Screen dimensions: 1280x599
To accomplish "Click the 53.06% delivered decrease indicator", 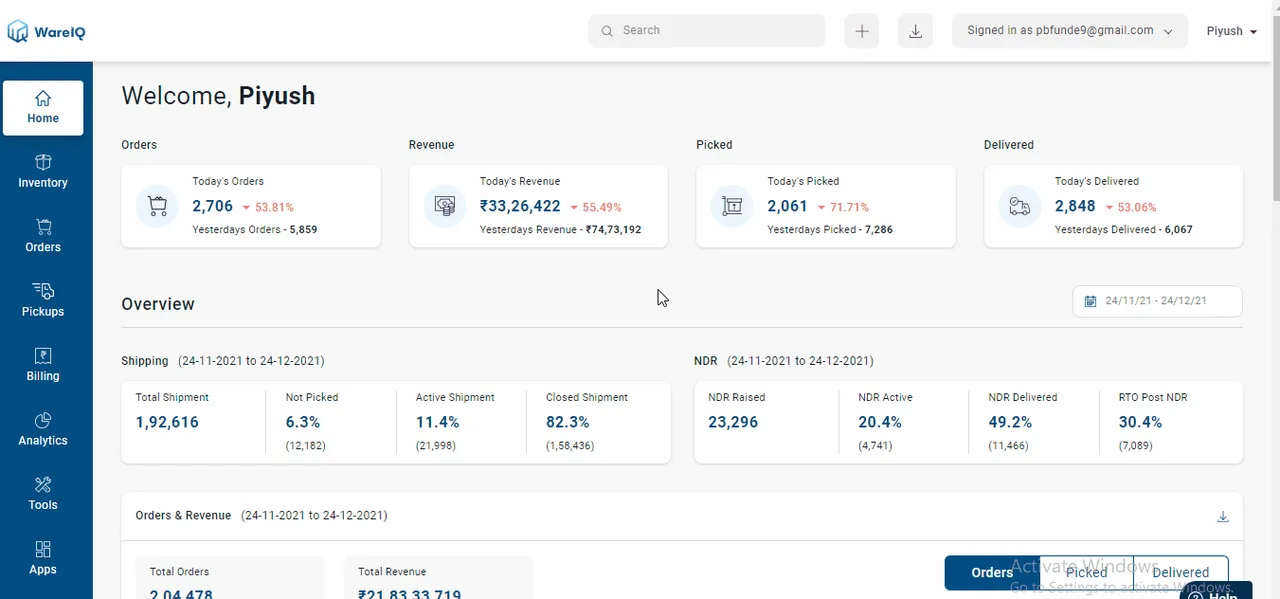I will [x=1131, y=208].
